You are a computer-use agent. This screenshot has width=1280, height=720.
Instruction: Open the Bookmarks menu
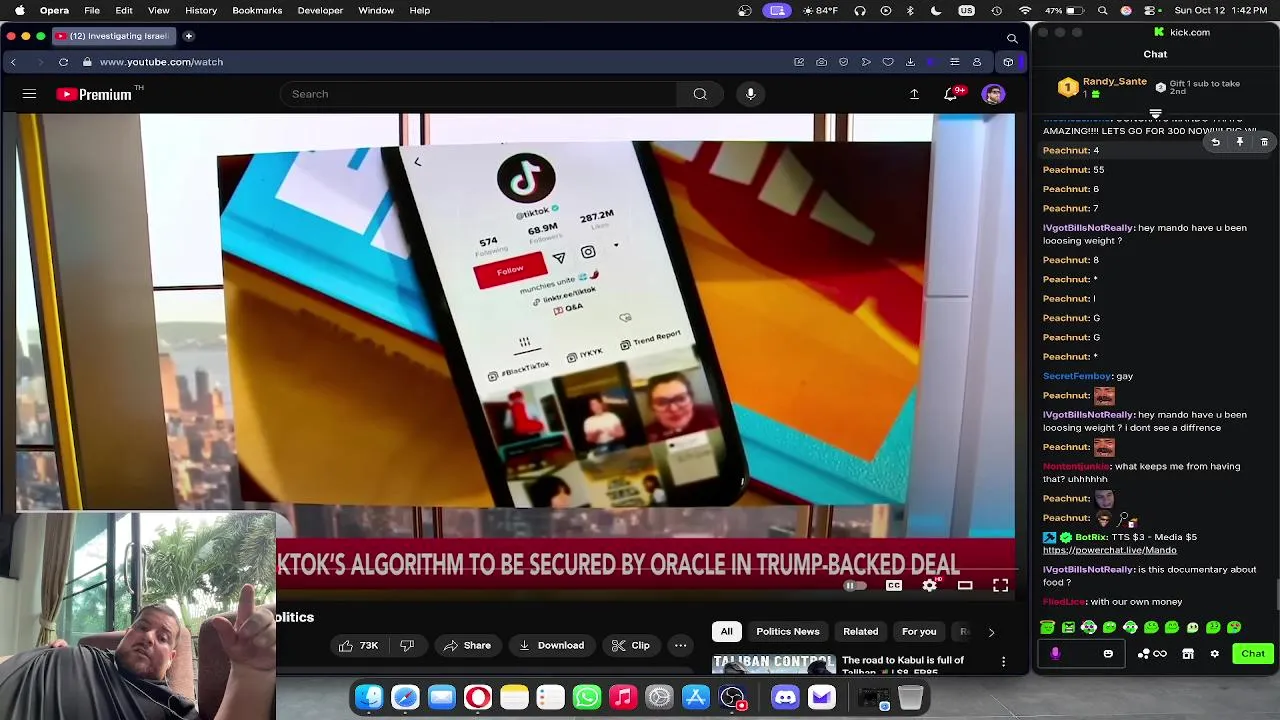tap(257, 10)
